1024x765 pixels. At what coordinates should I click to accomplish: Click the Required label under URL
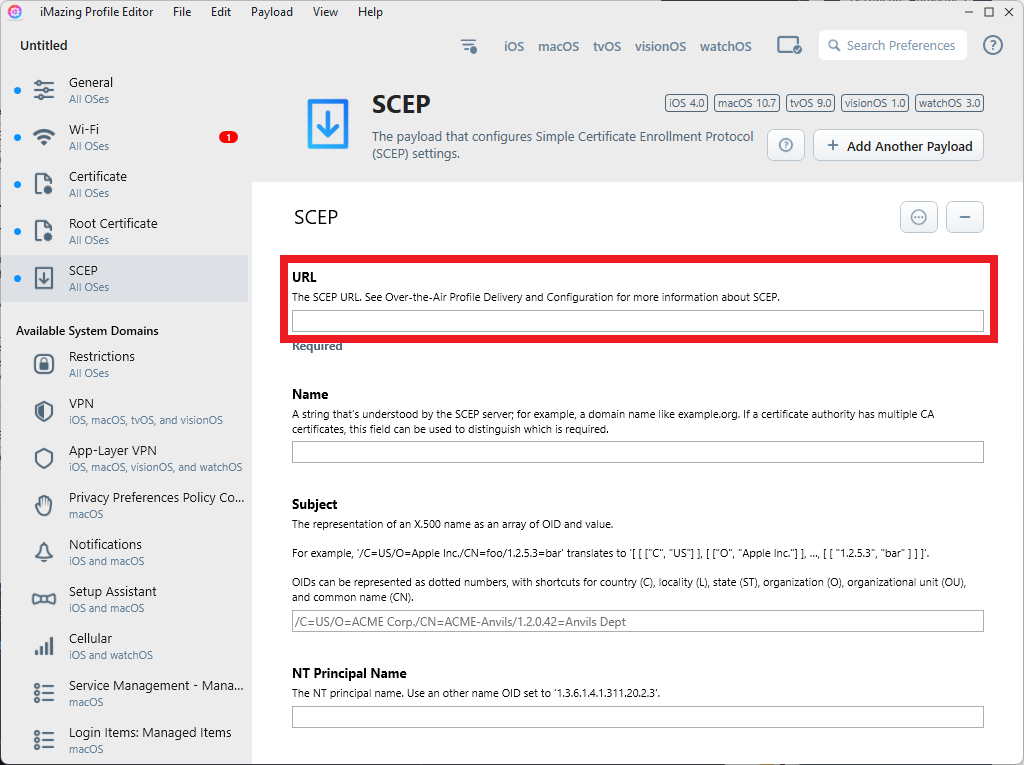click(317, 346)
